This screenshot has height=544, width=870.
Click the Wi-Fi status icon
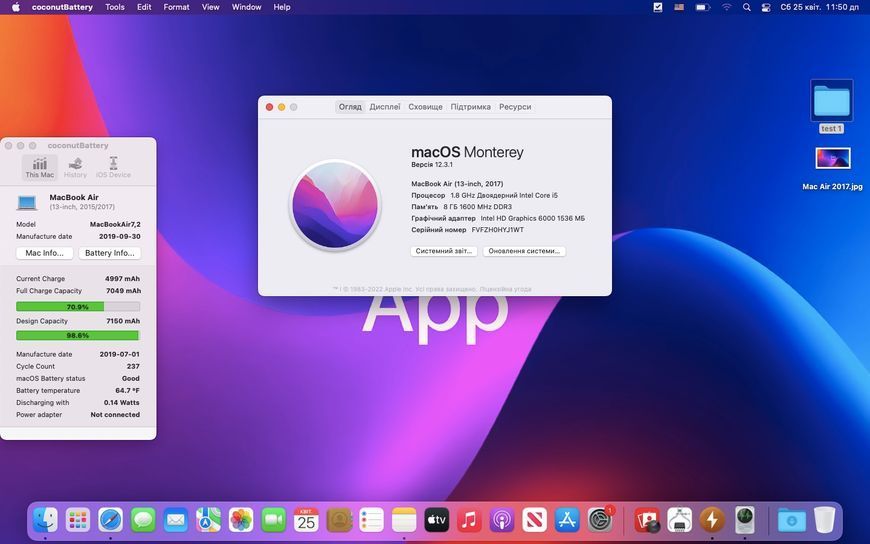click(x=726, y=7)
